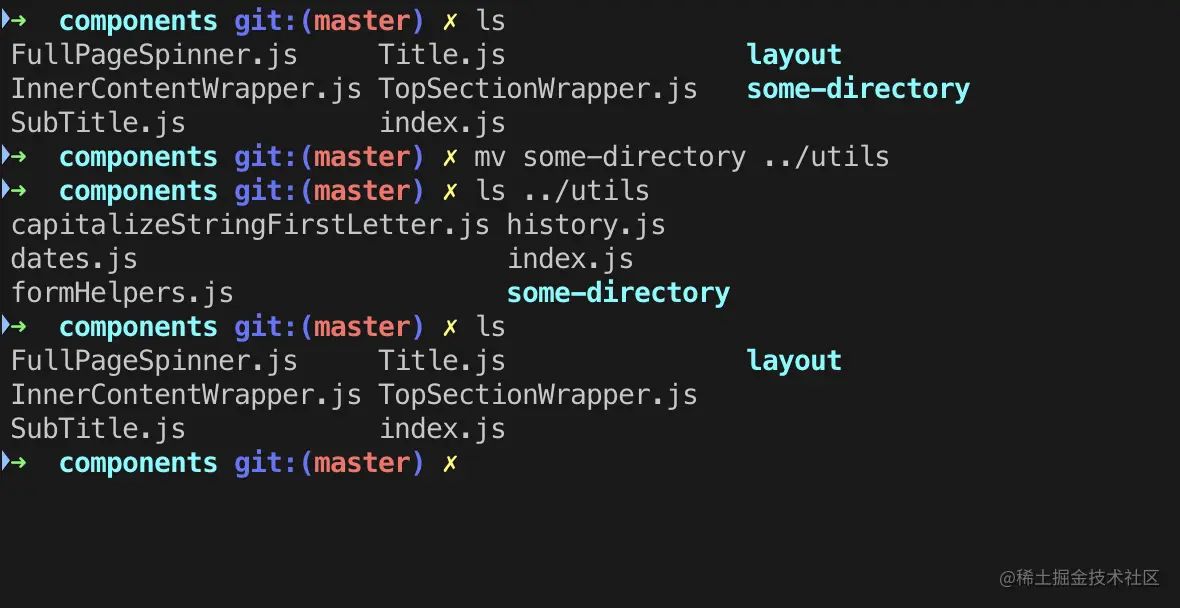Click the "mv" command word
The width and height of the screenshot is (1180, 608).
[490, 157]
